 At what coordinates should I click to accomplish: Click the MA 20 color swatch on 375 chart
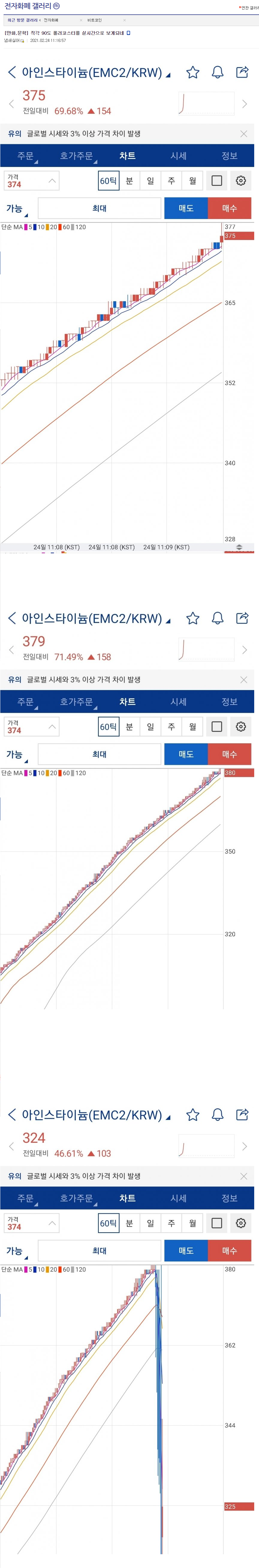(48, 227)
